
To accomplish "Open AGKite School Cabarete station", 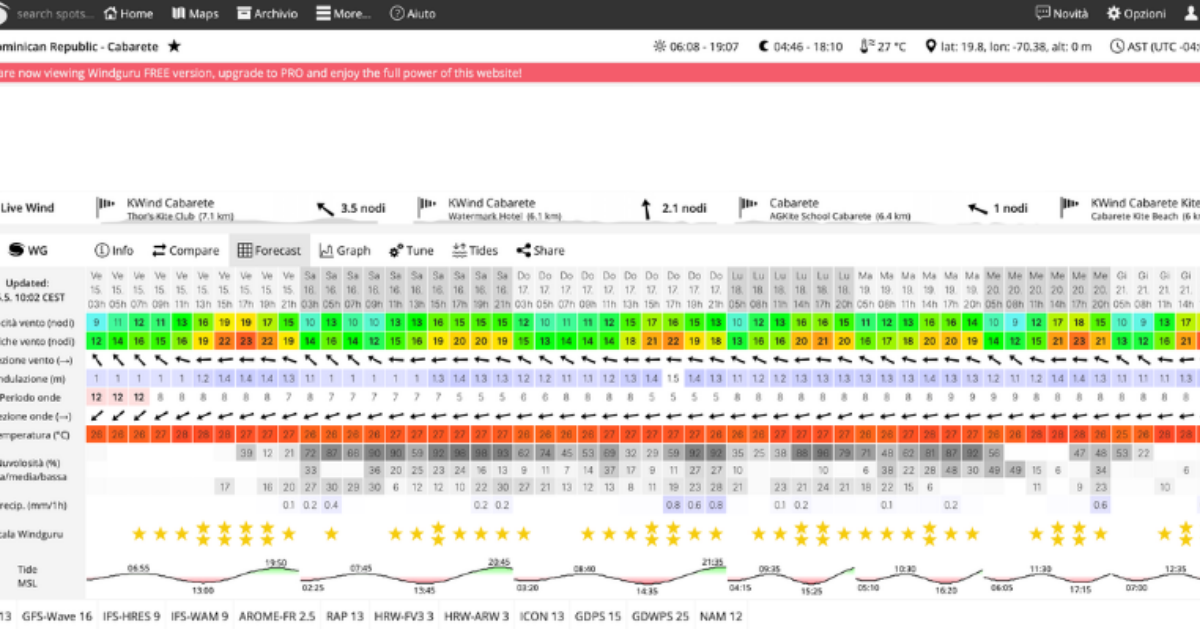I will click(x=840, y=208).
